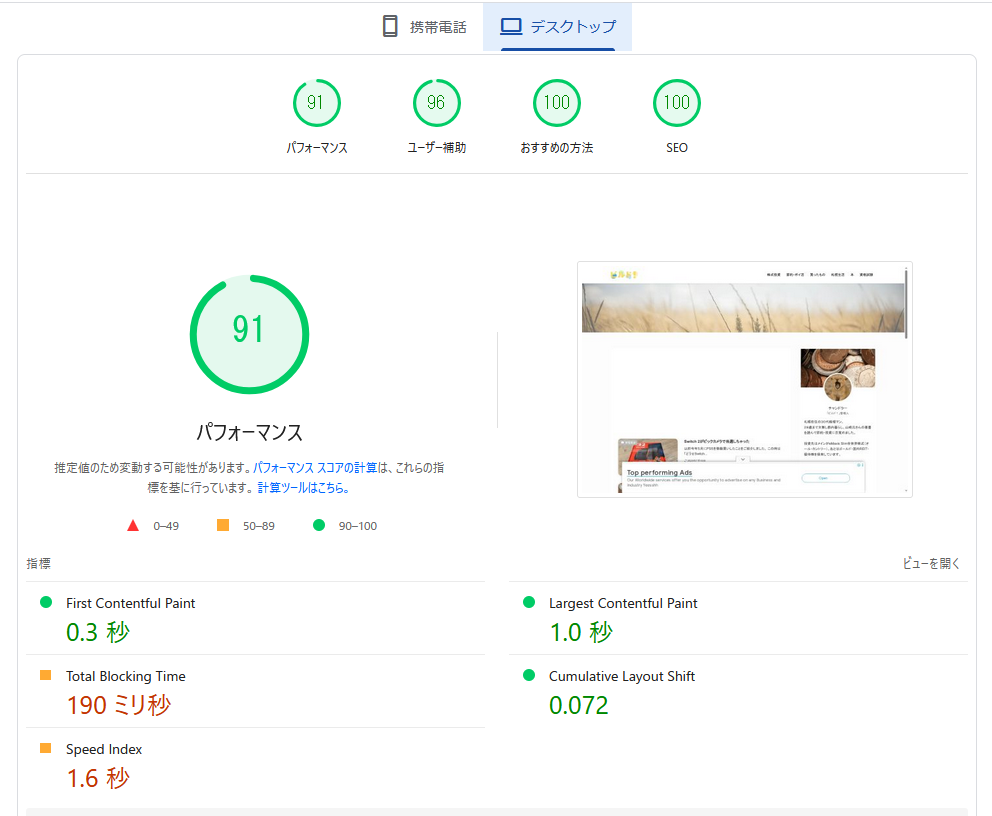Expand metrics with ビューを開く
992x816 pixels.
click(x=931, y=564)
